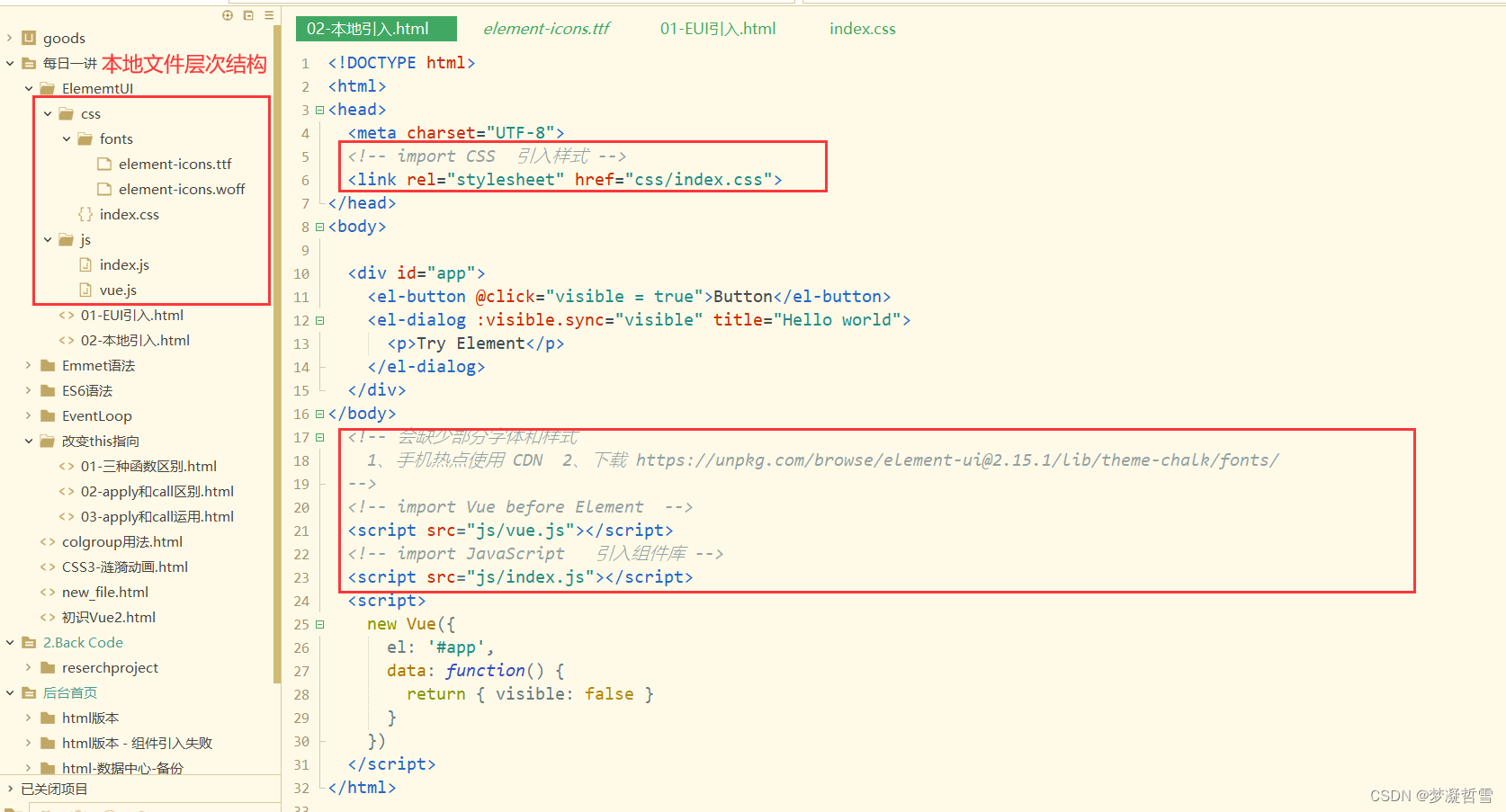
Task: Click the css folder icon
Action: point(67,113)
